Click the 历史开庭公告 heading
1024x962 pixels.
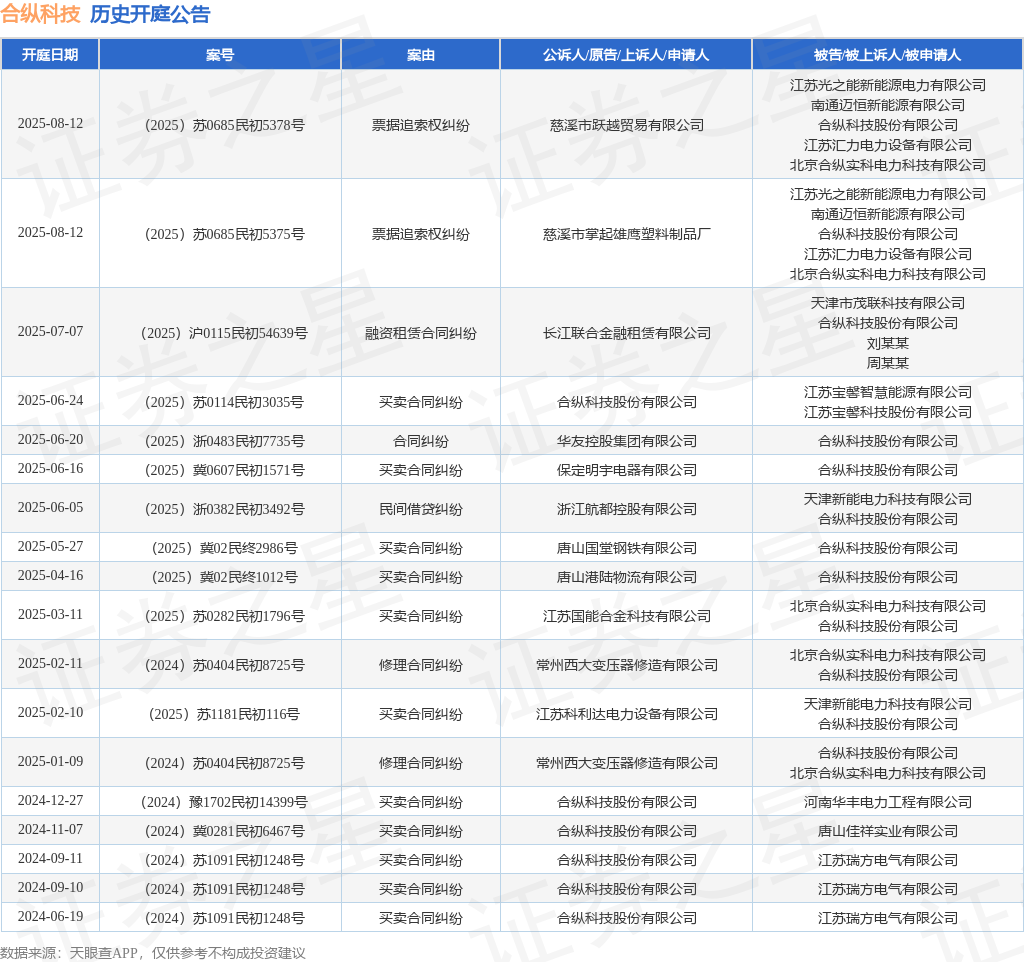[x=150, y=14]
